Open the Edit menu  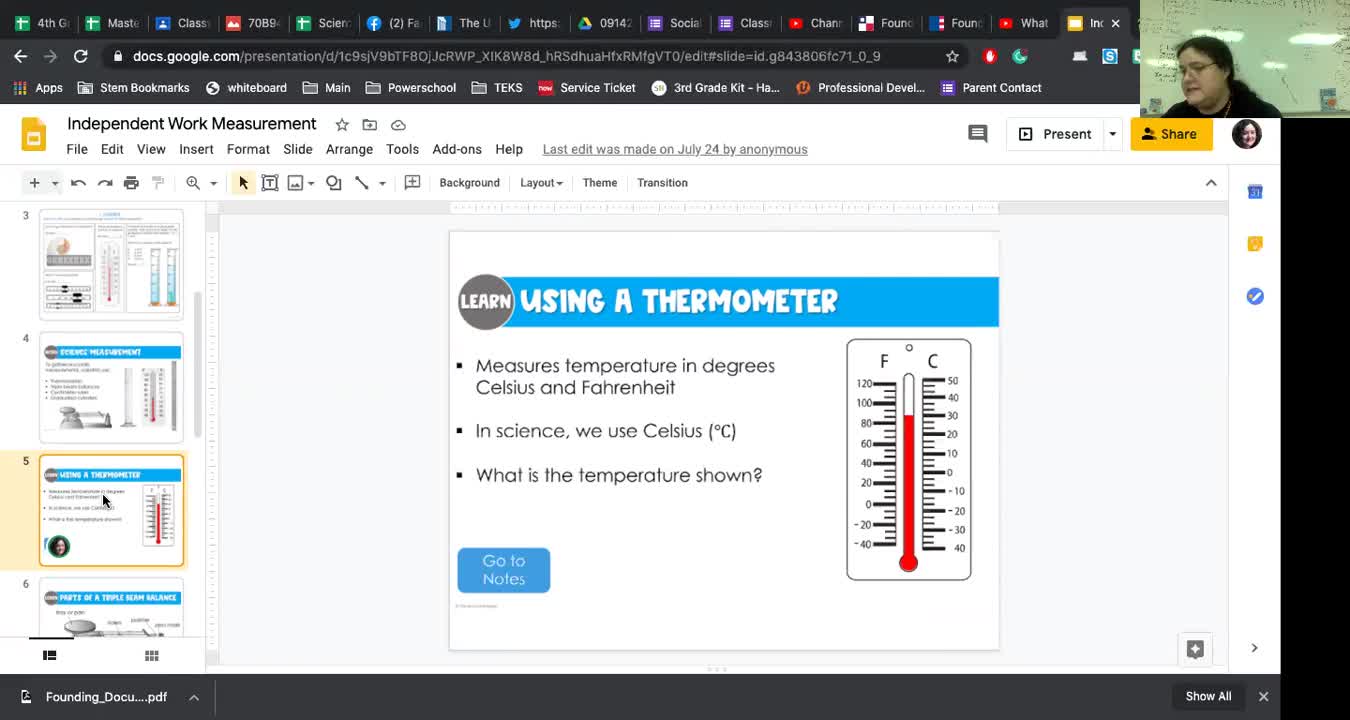[112, 149]
